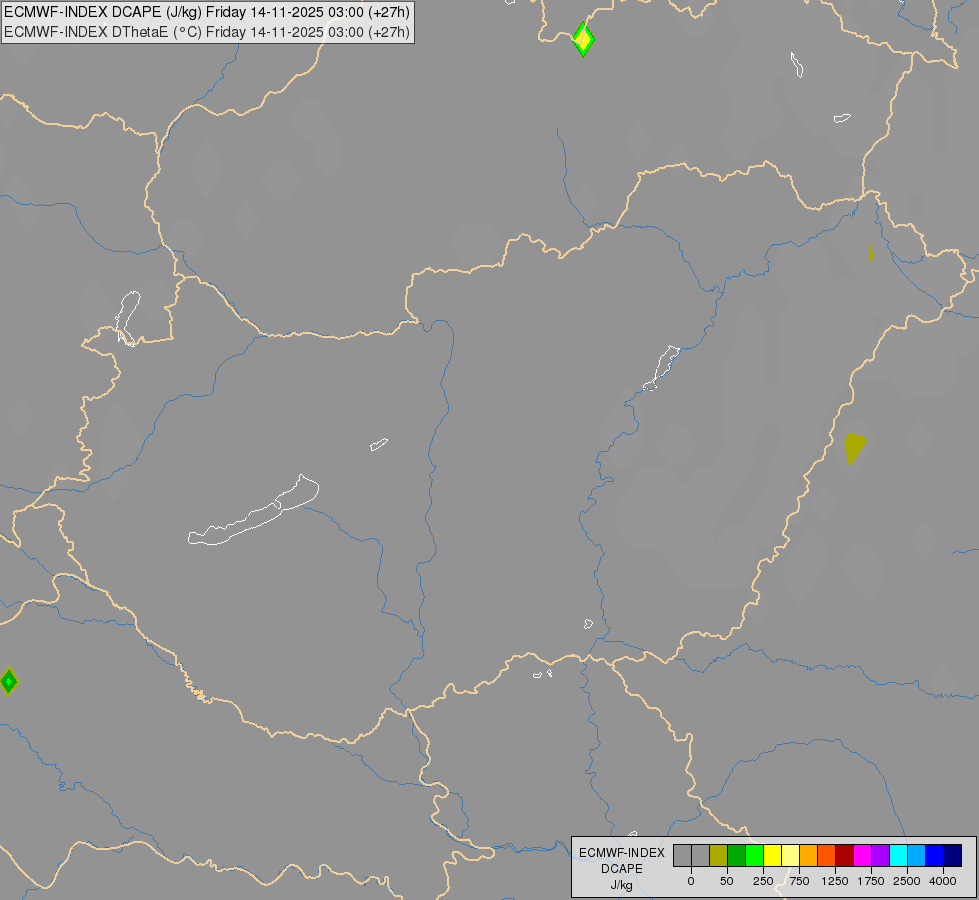Select the pale yellow swatch above value 750
The width and height of the screenshot is (979, 900).
(x=791, y=855)
